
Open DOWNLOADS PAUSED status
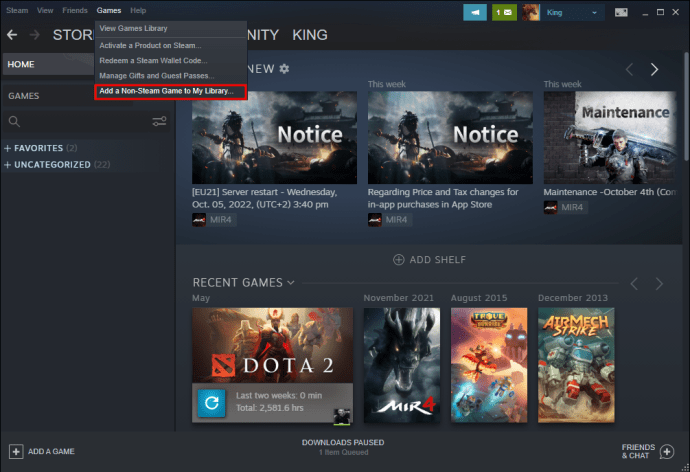click(x=343, y=443)
